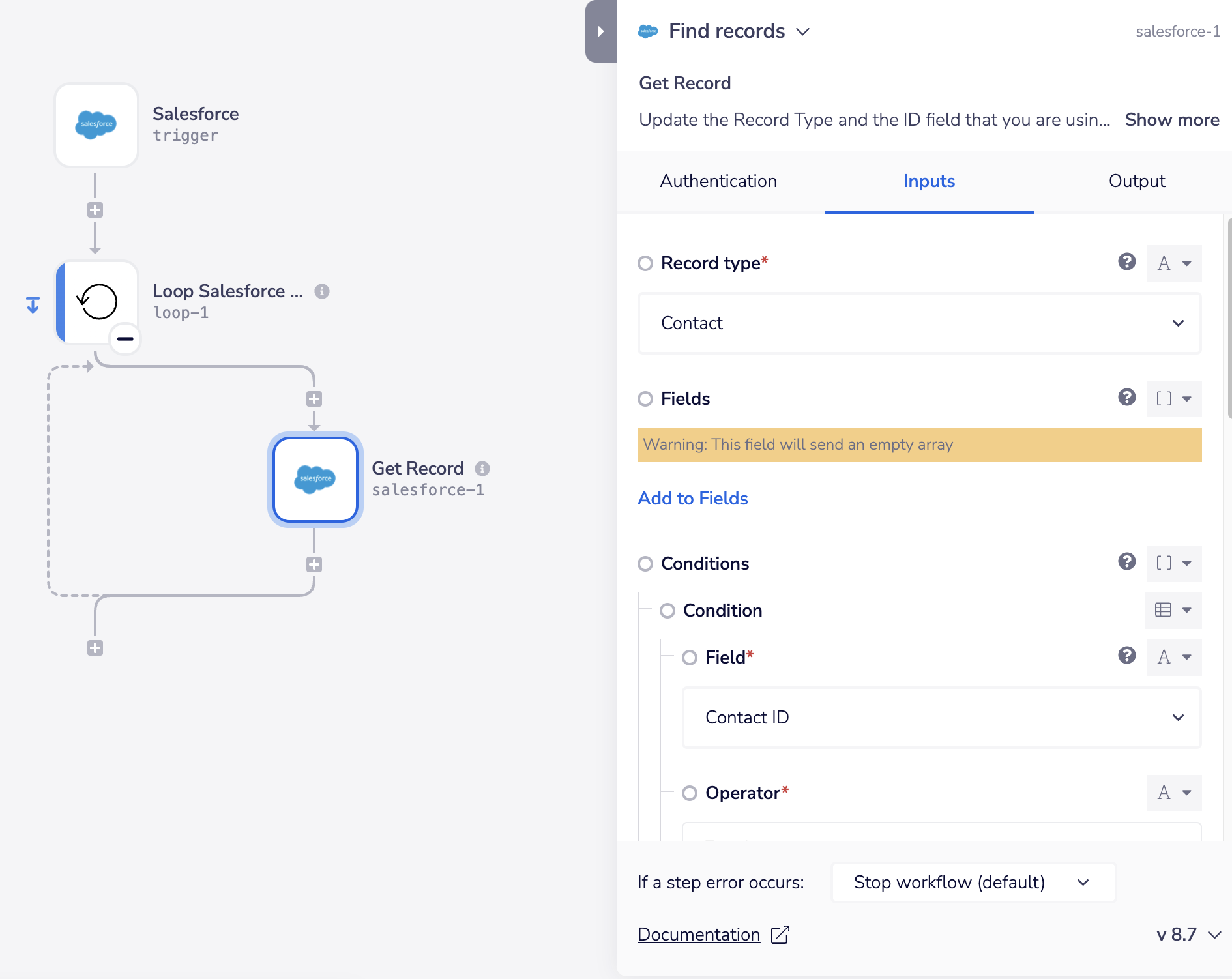
Task: Open the Documentation link
Action: (x=698, y=935)
